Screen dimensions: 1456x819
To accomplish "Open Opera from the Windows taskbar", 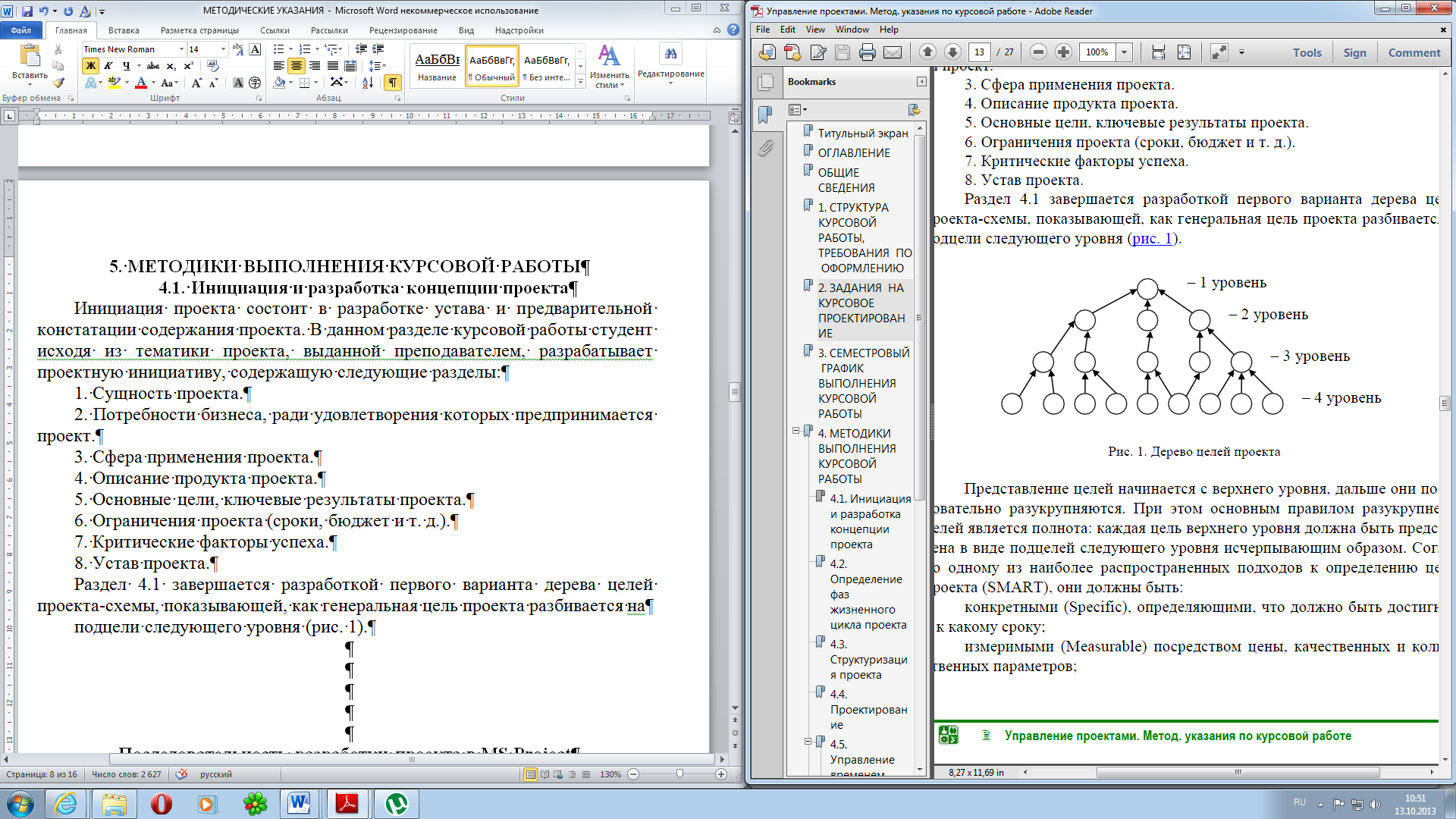I will point(162,804).
